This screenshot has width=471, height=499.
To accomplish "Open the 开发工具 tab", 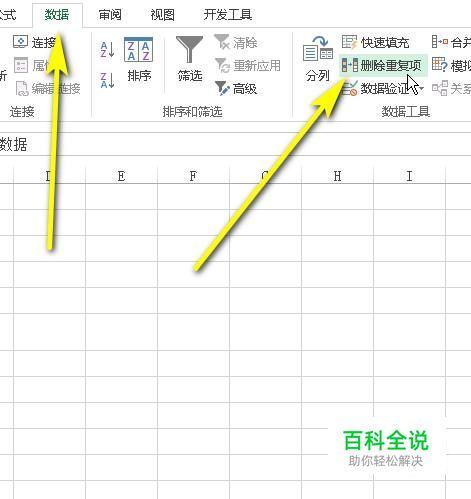I will [x=228, y=15].
